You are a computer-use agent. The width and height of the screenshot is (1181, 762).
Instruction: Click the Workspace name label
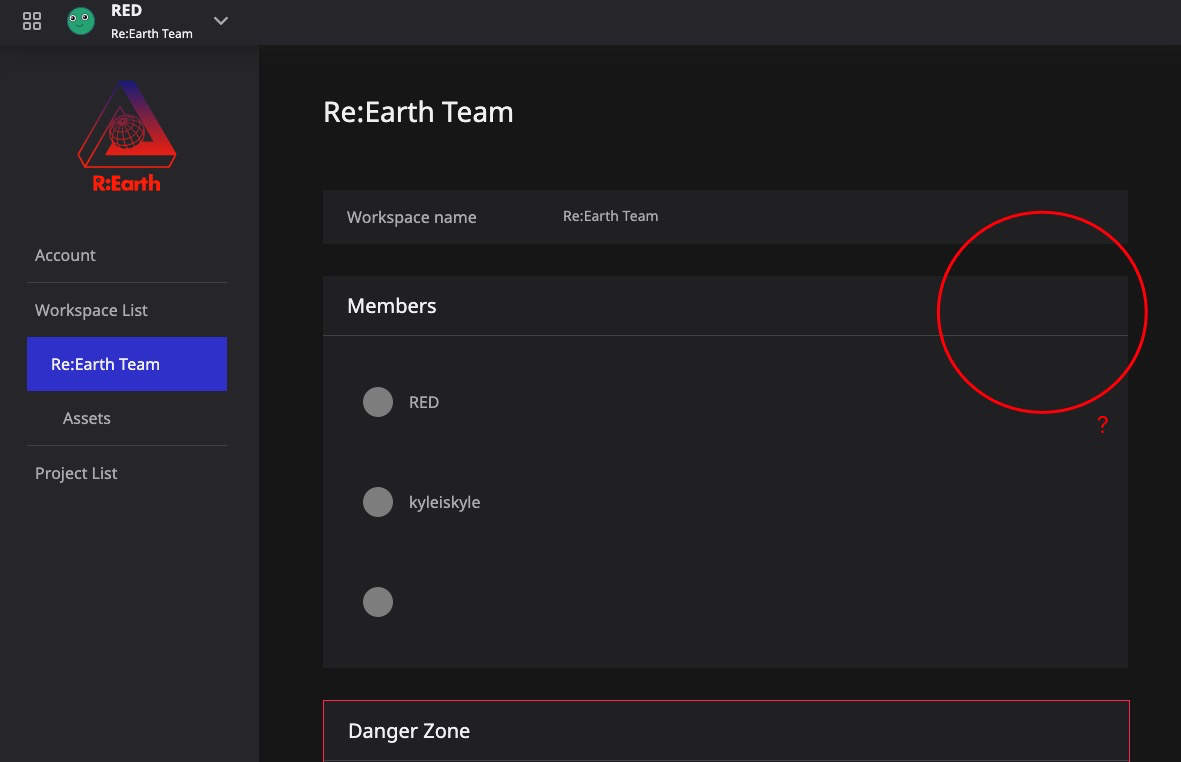[411, 217]
